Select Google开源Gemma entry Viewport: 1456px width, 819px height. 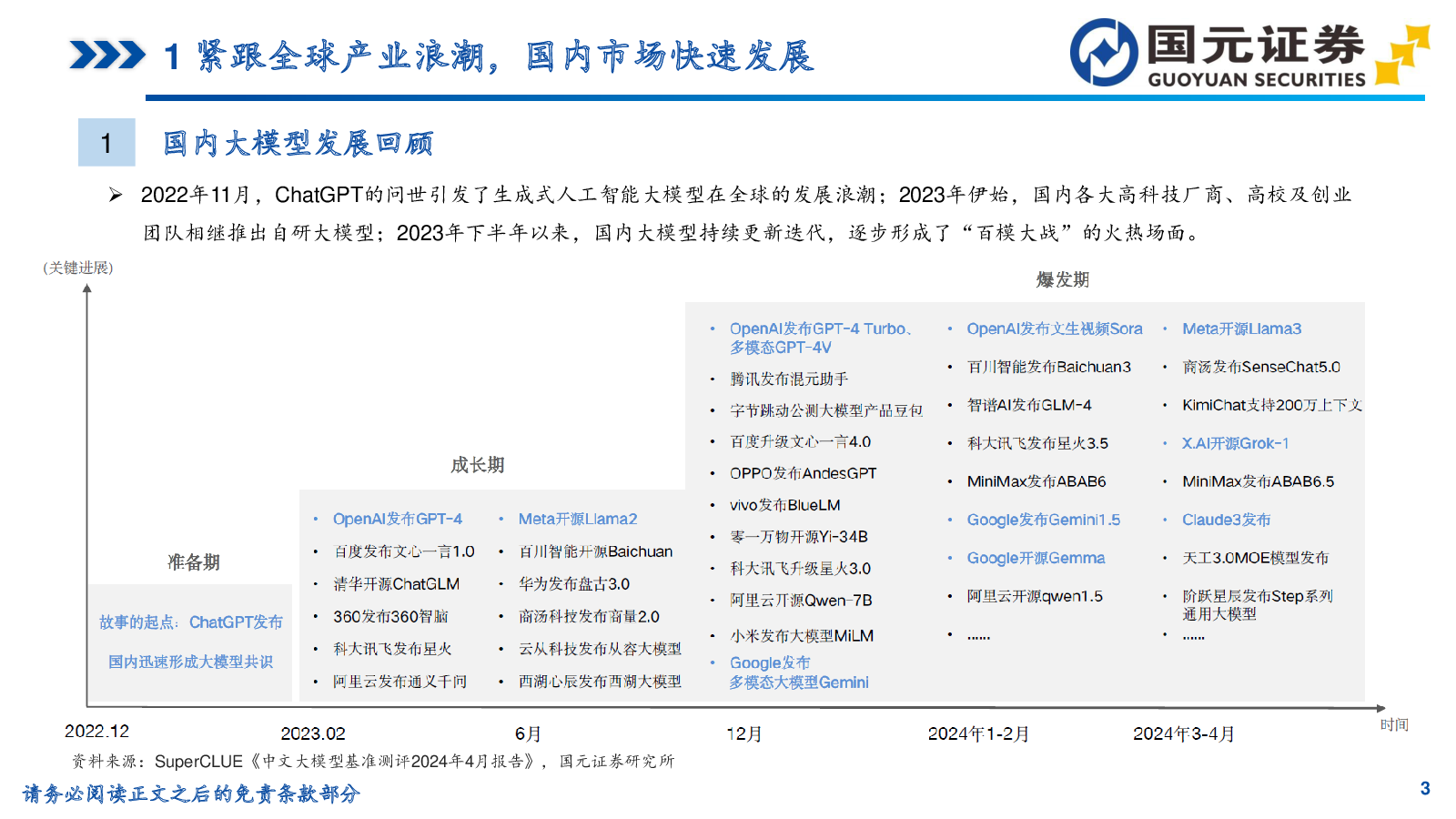pos(1036,559)
